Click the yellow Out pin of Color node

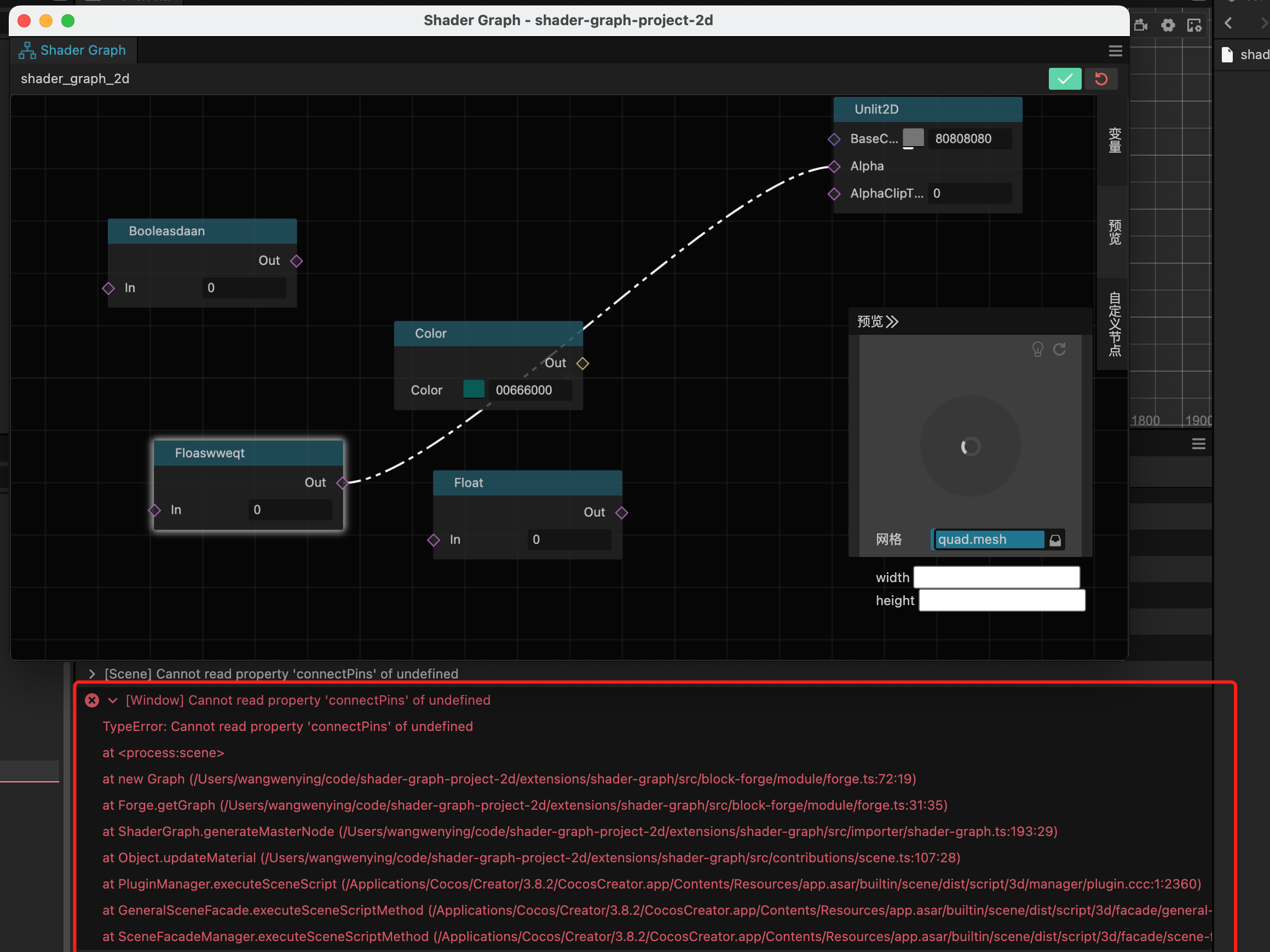[583, 363]
